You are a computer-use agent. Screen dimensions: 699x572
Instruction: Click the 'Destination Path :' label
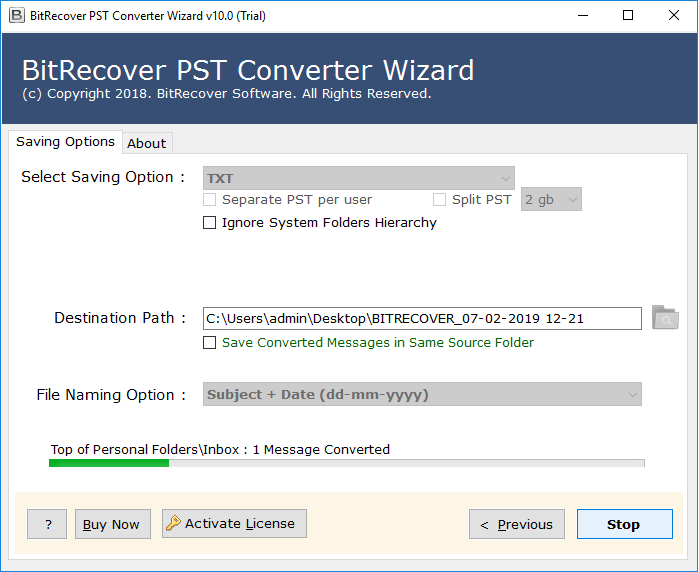[x=120, y=318]
